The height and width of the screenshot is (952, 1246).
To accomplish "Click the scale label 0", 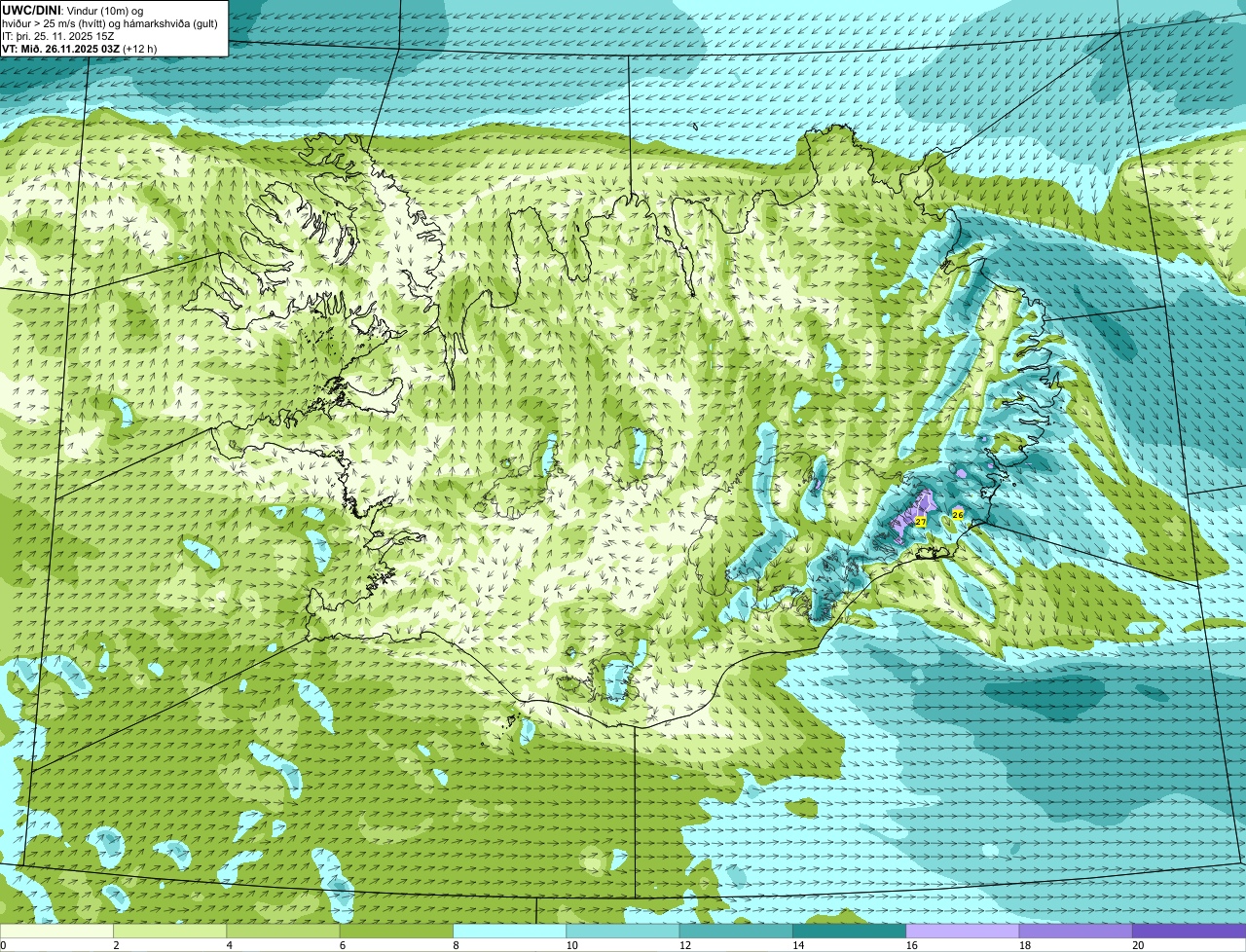I will pos(4,944).
